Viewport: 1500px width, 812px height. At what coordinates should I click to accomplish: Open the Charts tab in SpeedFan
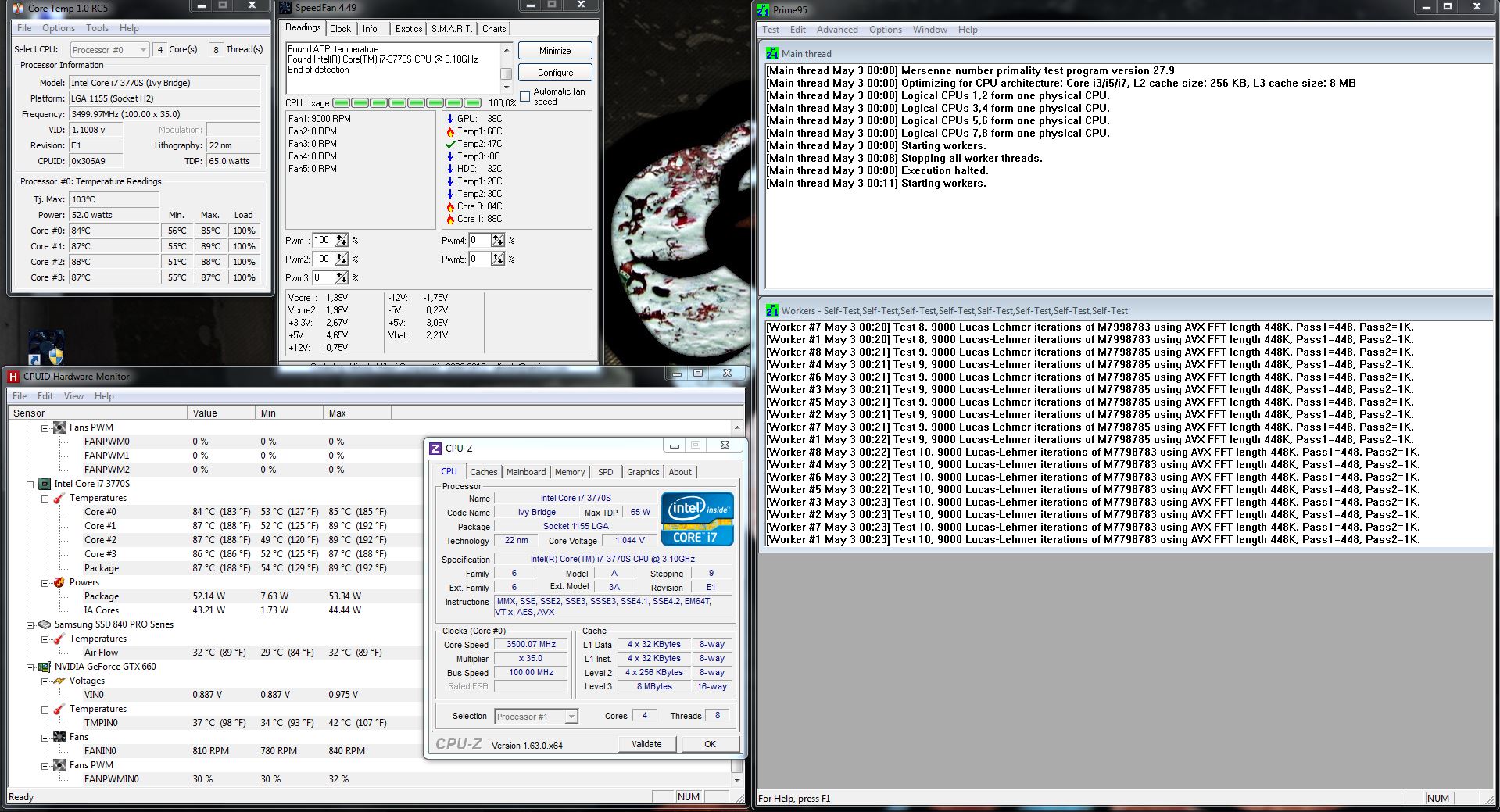coord(494,29)
